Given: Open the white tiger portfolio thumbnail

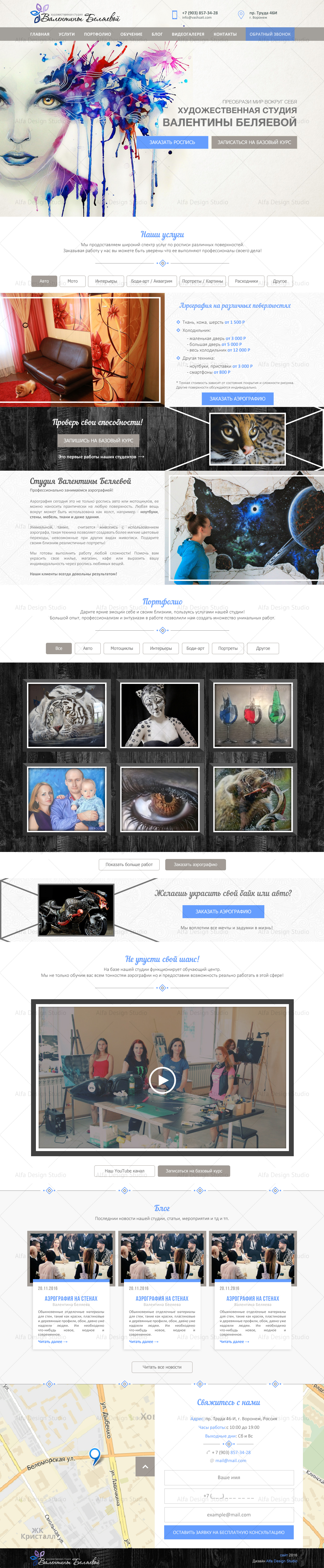Looking at the screenshot, I should pos(67,715).
